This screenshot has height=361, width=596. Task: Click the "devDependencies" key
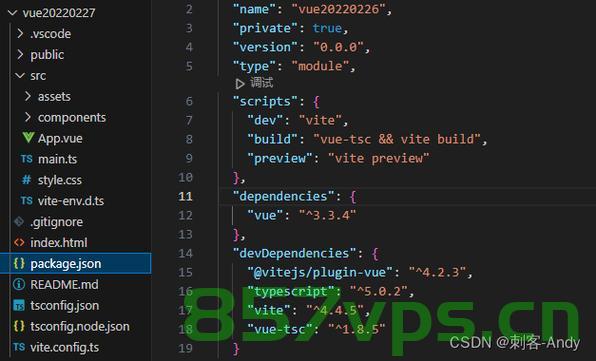click(294, 253)
